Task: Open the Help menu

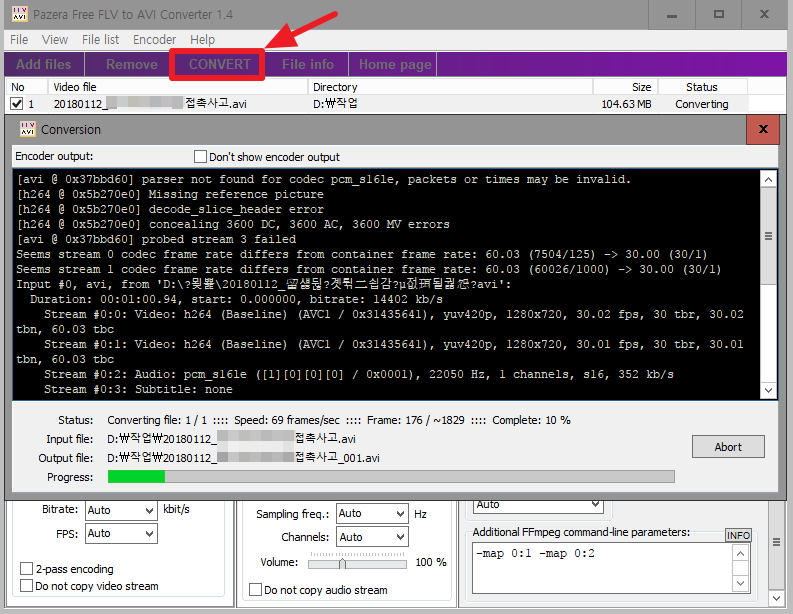Action: pos(202,39)
